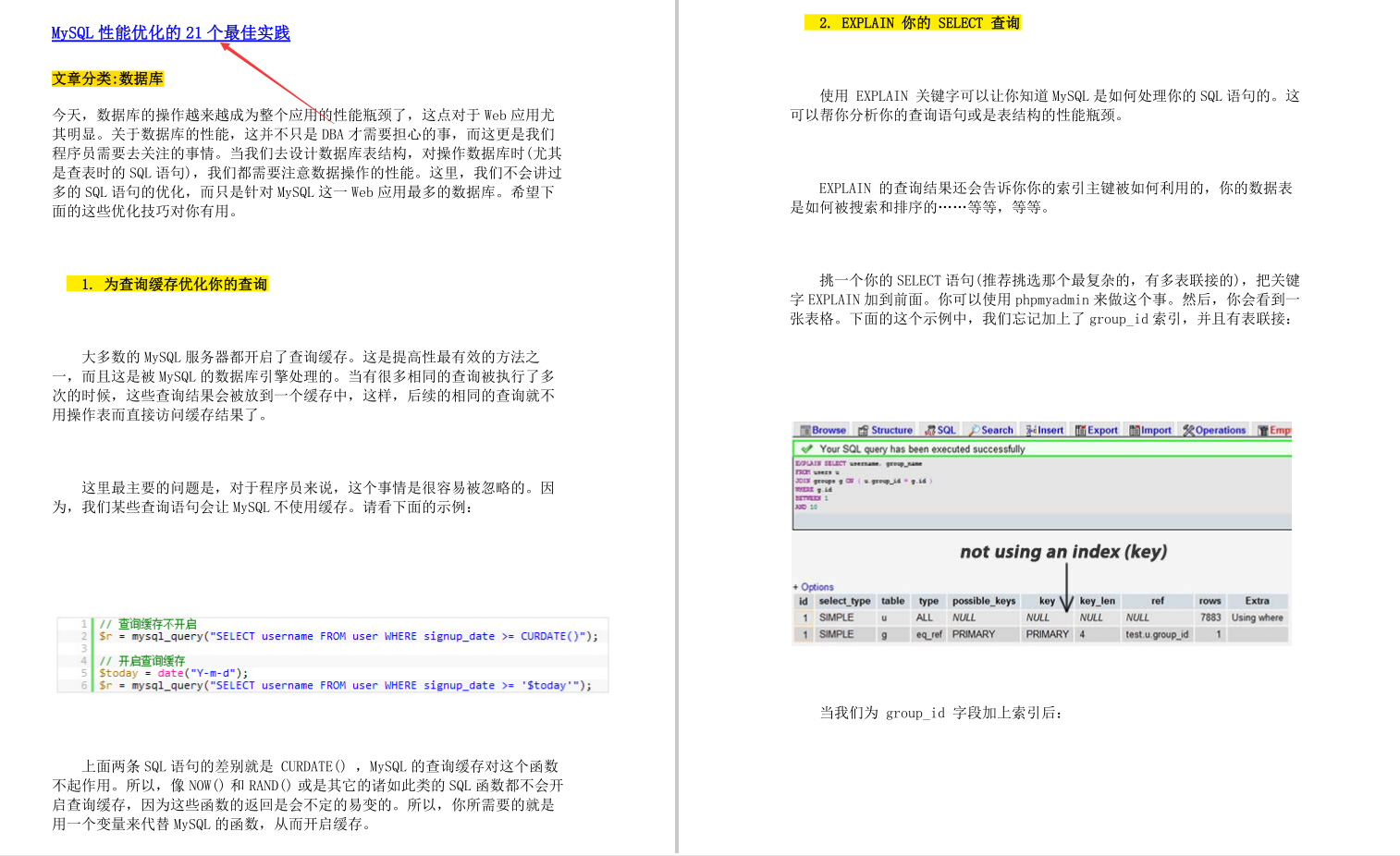Click the SQL tab database icon
1400x856 pixels.
coord(930,431)
